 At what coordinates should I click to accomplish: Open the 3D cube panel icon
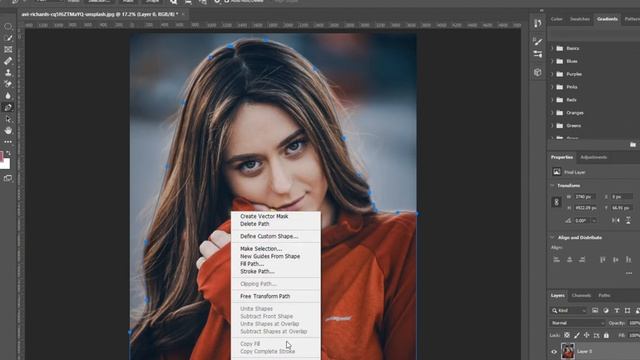pos(538,72)
